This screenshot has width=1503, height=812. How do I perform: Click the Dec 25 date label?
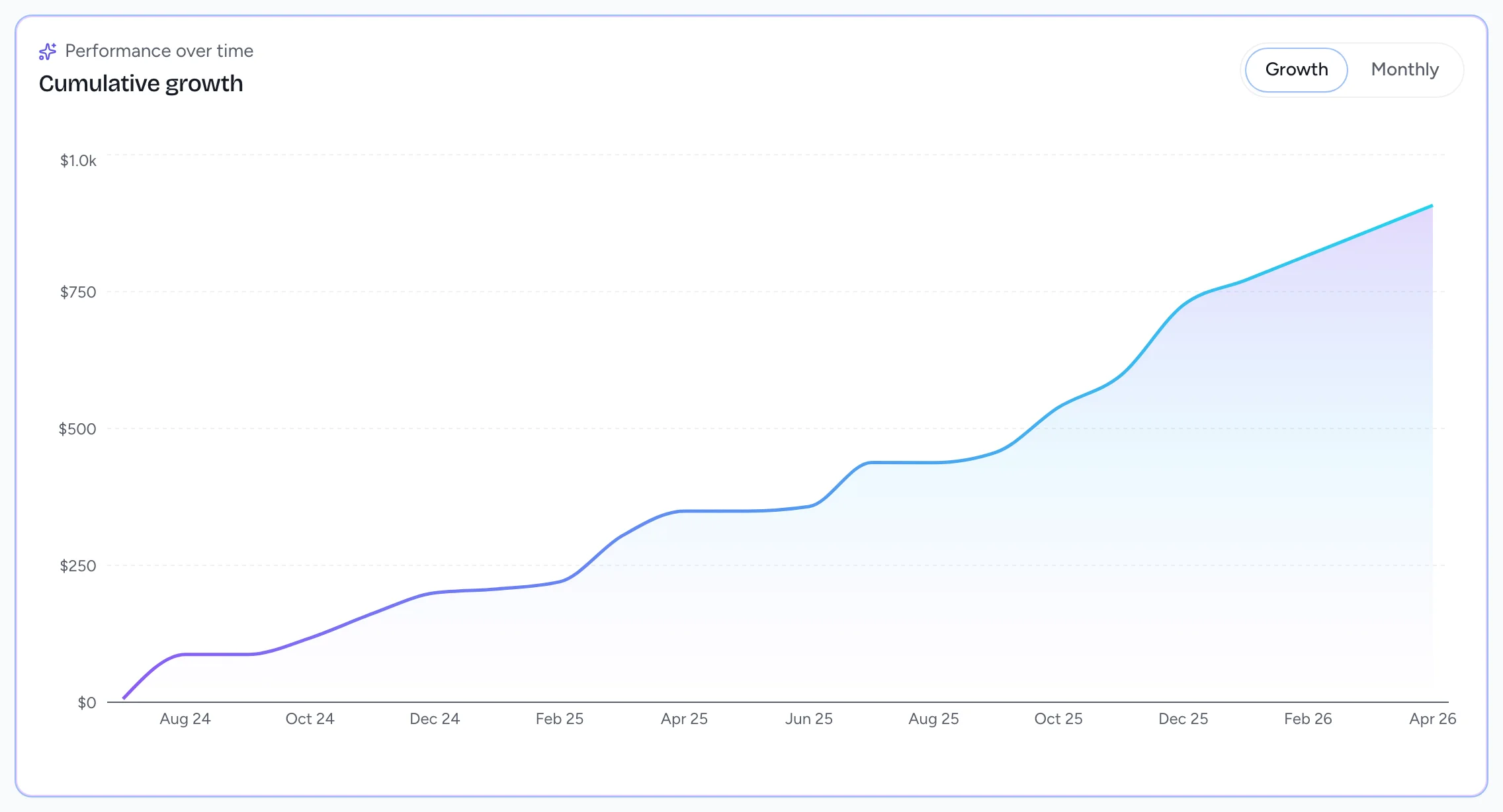[x=1183, y=719]
